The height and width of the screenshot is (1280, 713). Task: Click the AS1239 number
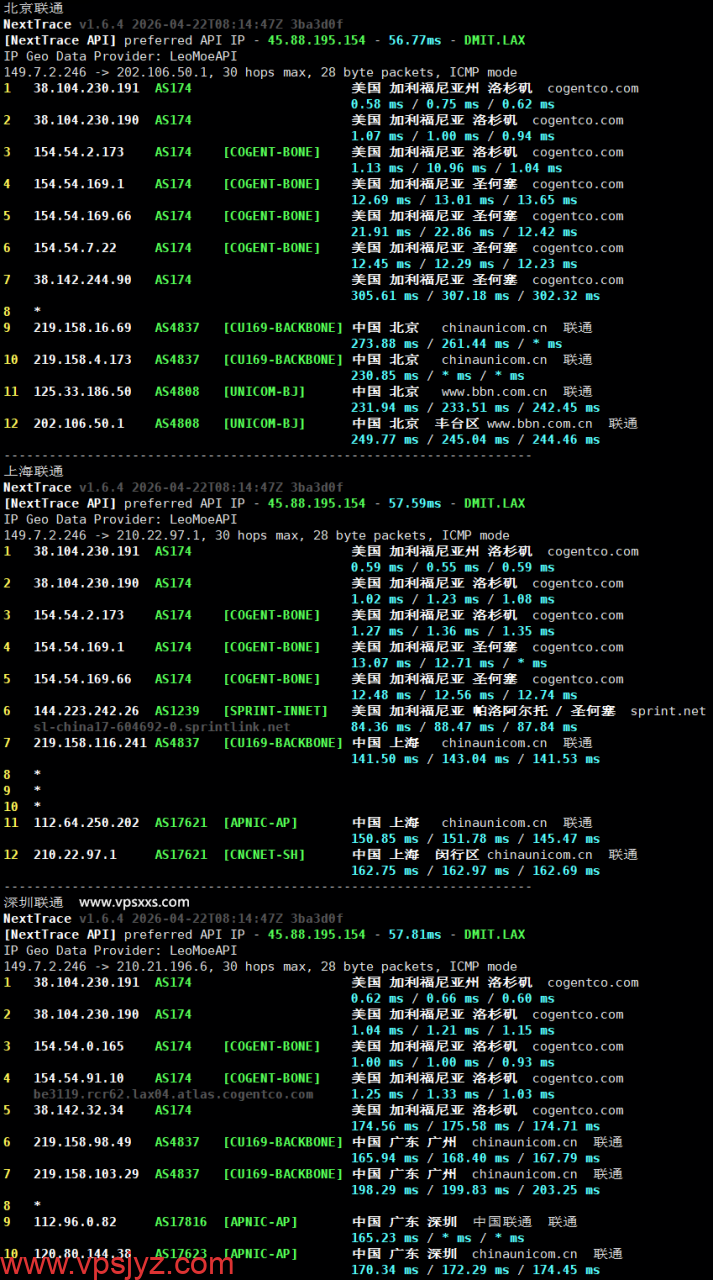coord(177,711)
